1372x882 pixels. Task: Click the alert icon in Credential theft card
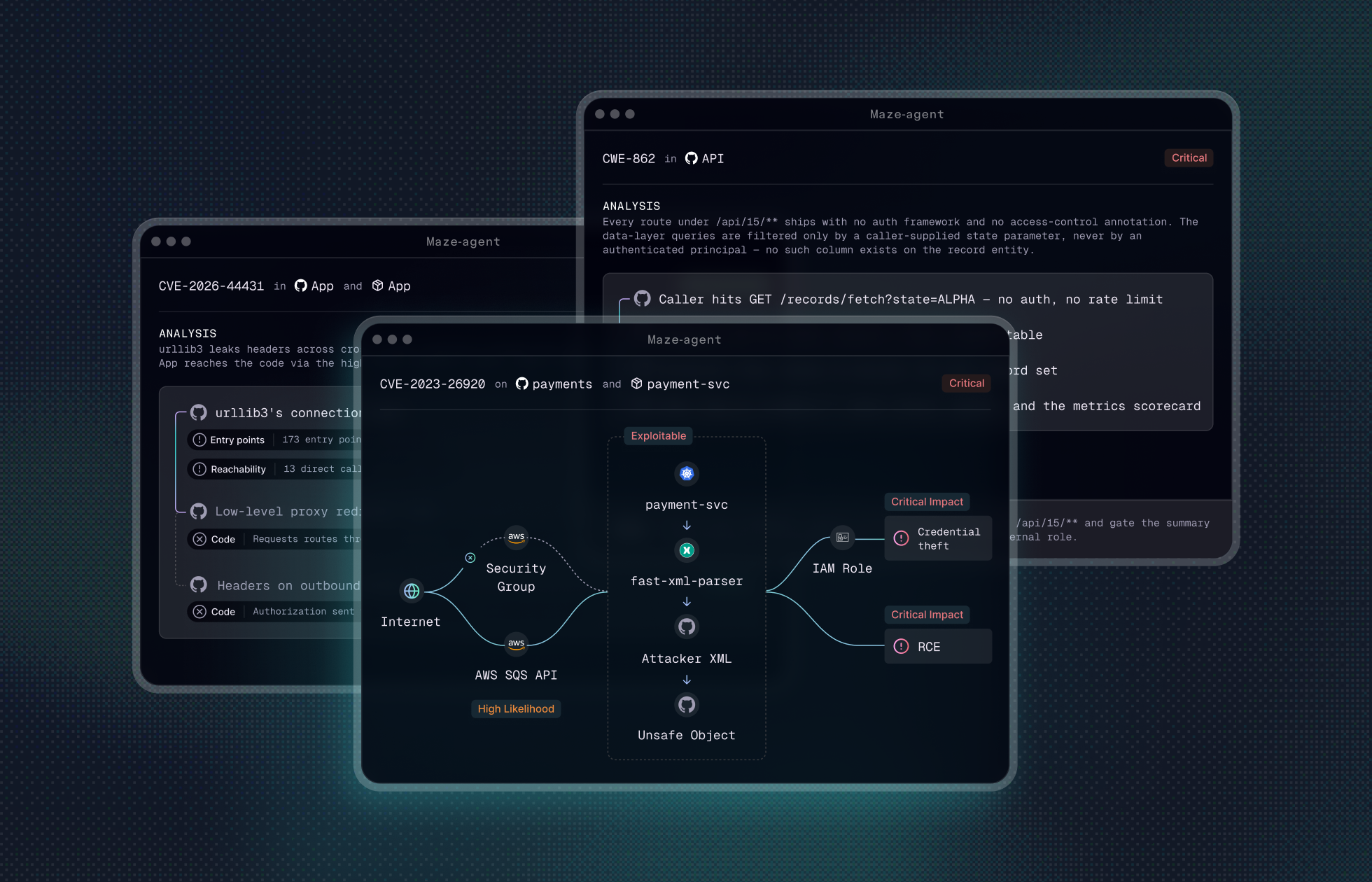901,538
